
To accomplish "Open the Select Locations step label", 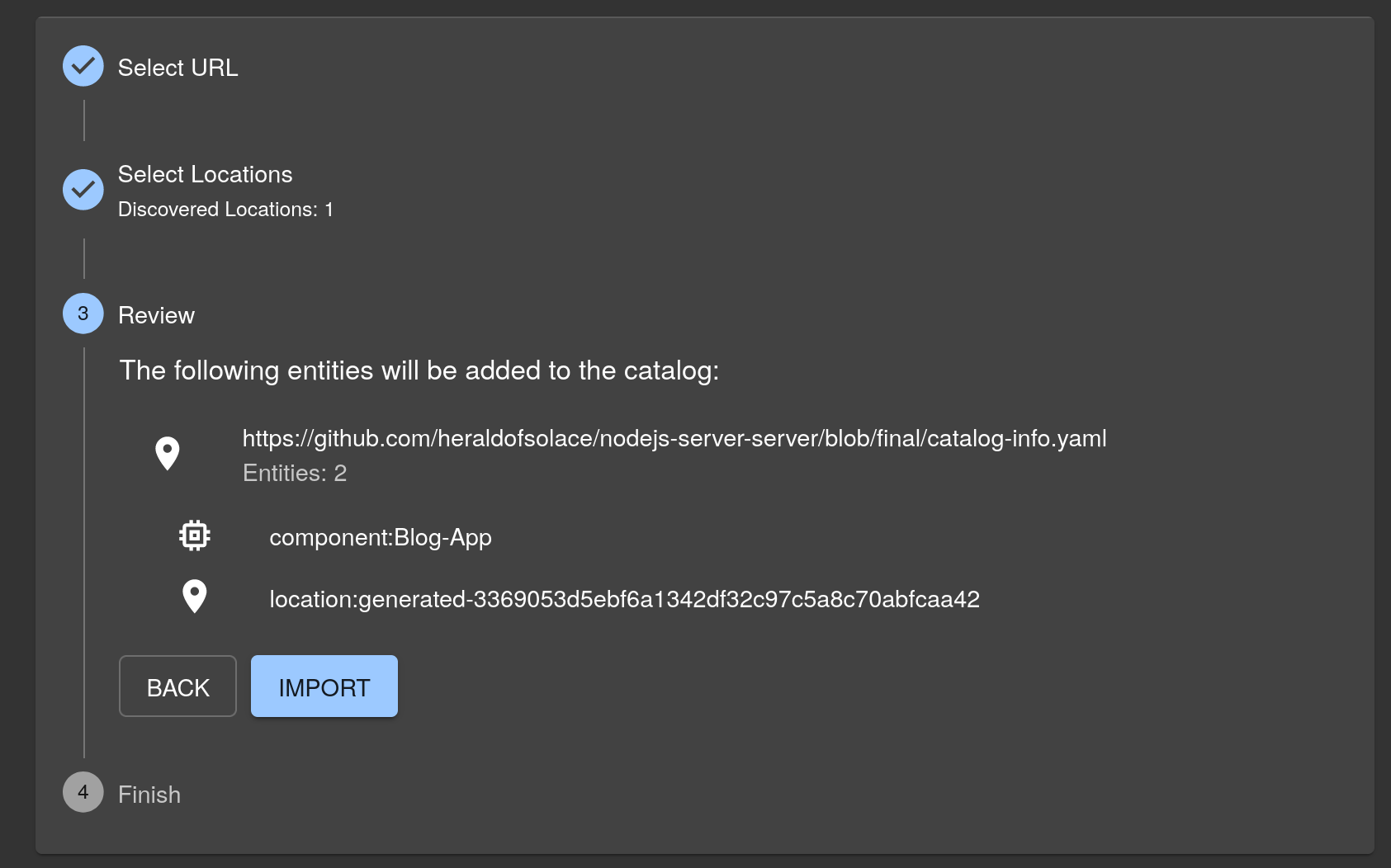I will [x=205, y=174].
